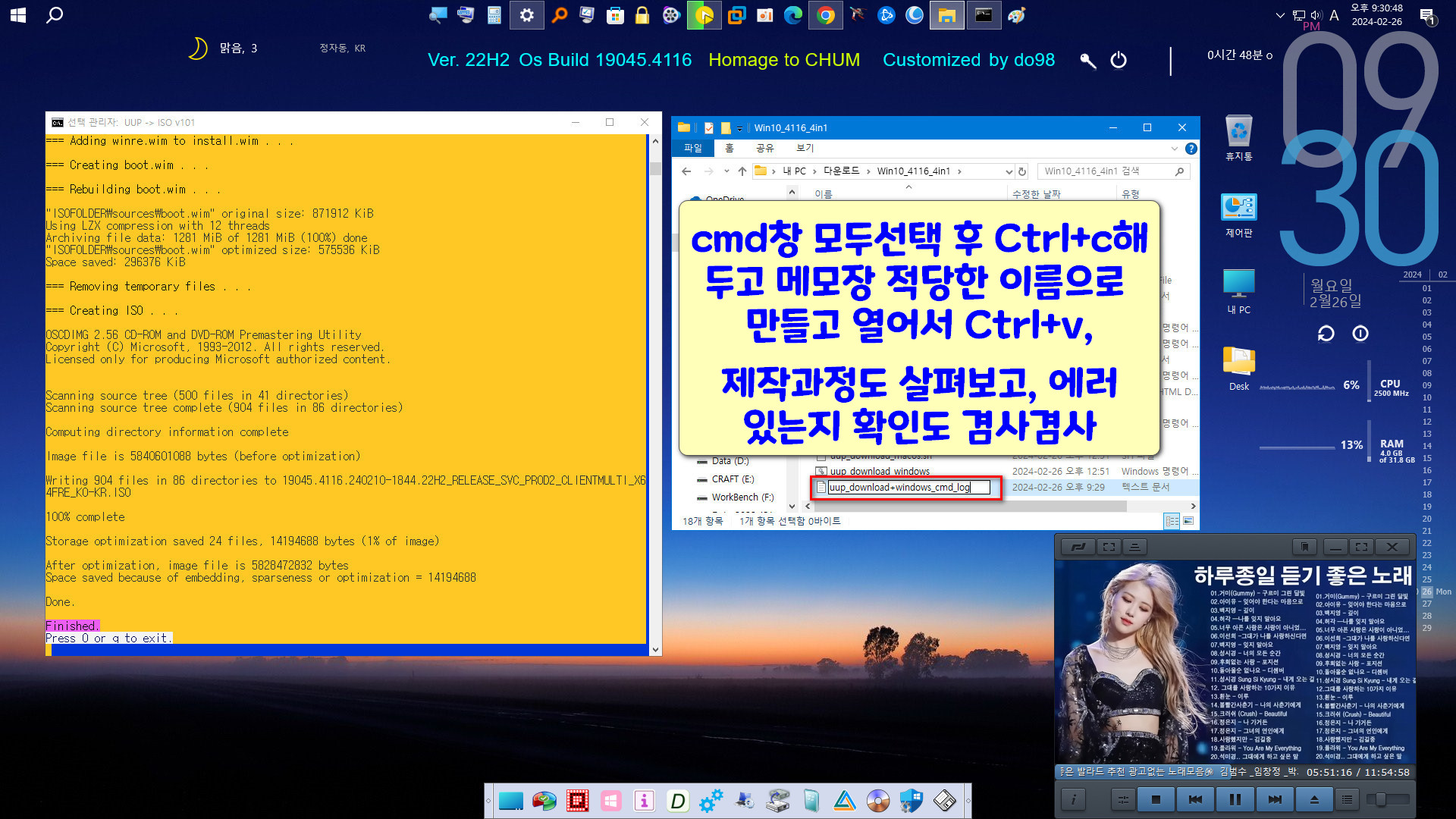Open the equalizer/control panel button in media player
The width and height of the screenshot is (1456, 819).
pyautogui.click(x=1123, y=799)
